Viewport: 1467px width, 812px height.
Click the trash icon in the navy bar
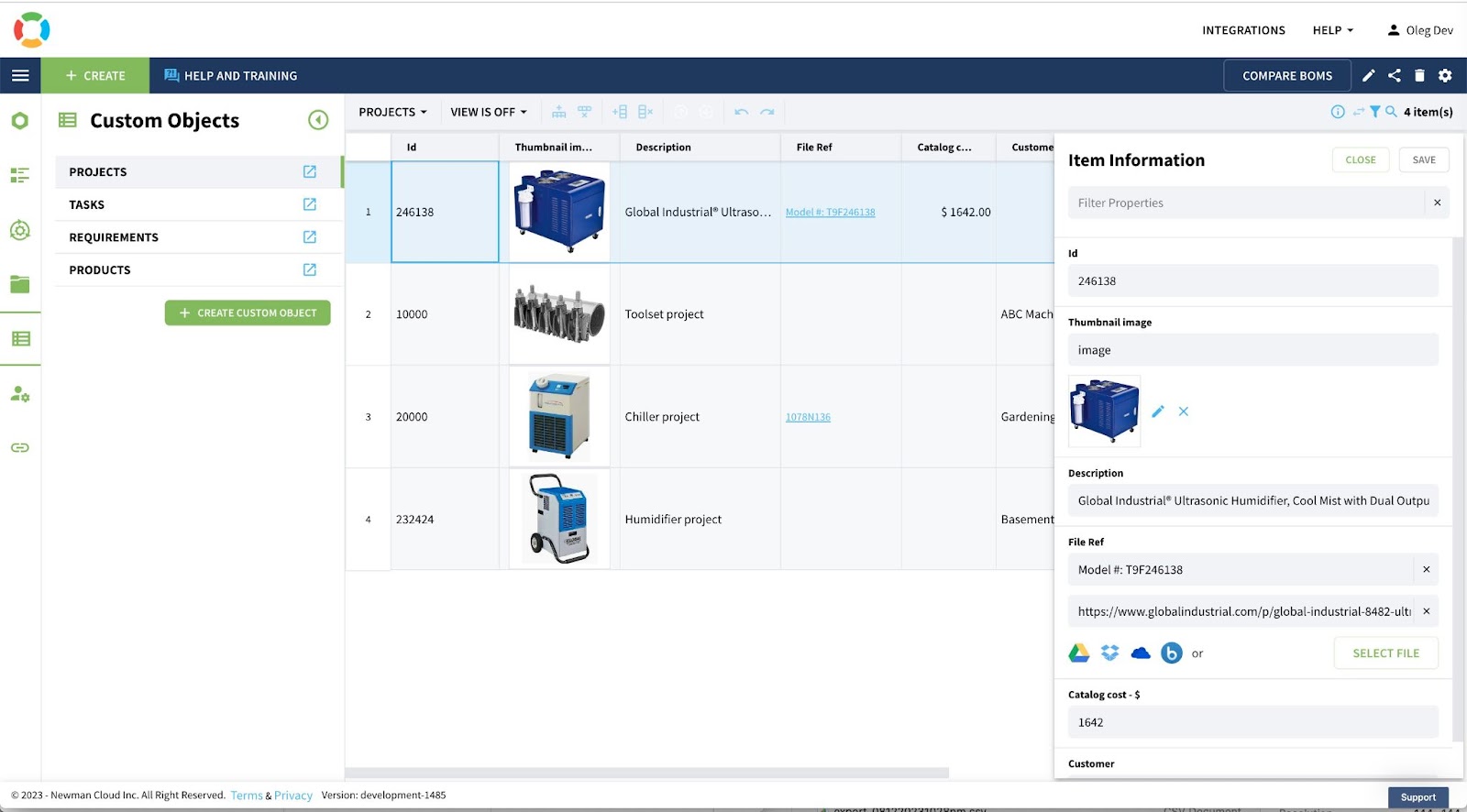coord(1420,76)
